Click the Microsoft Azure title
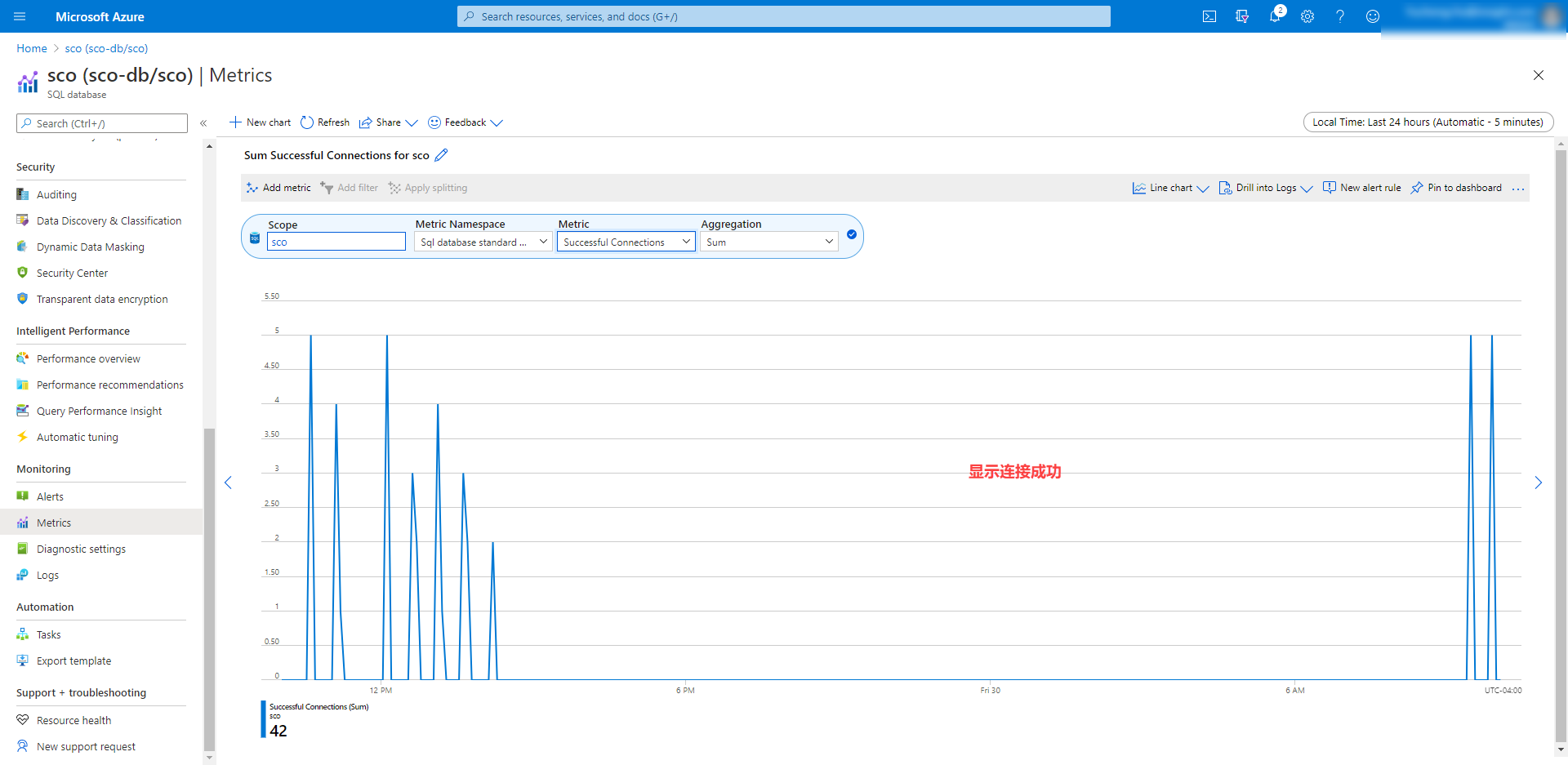This screenshot has width=1568, height=765. point(100,16)
